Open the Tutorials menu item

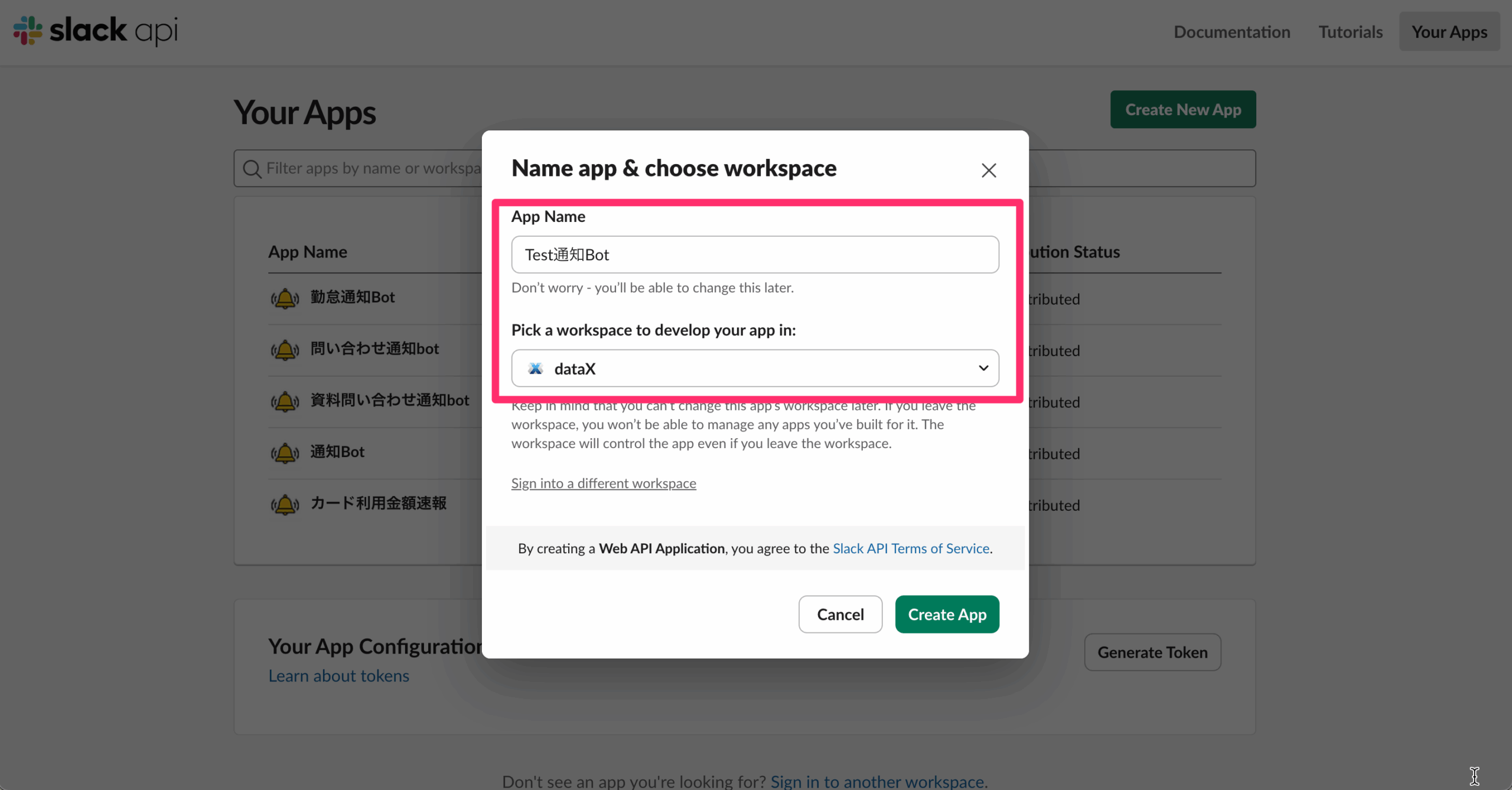pyautogui.click(x=1350, y=31)
